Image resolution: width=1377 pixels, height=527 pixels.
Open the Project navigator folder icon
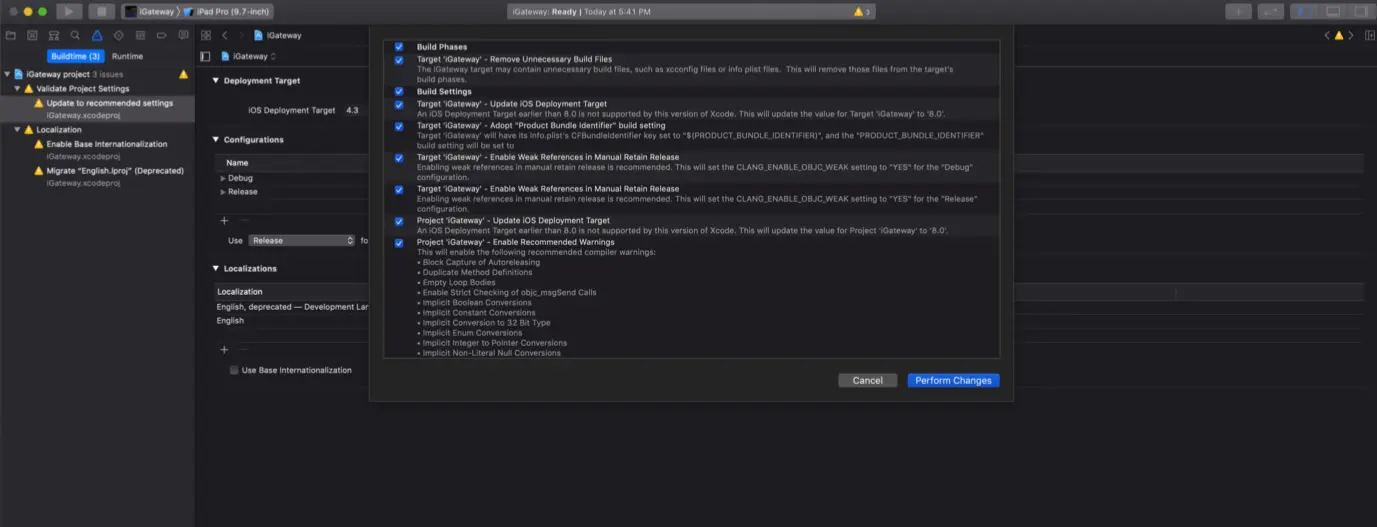tap(11, 35)
